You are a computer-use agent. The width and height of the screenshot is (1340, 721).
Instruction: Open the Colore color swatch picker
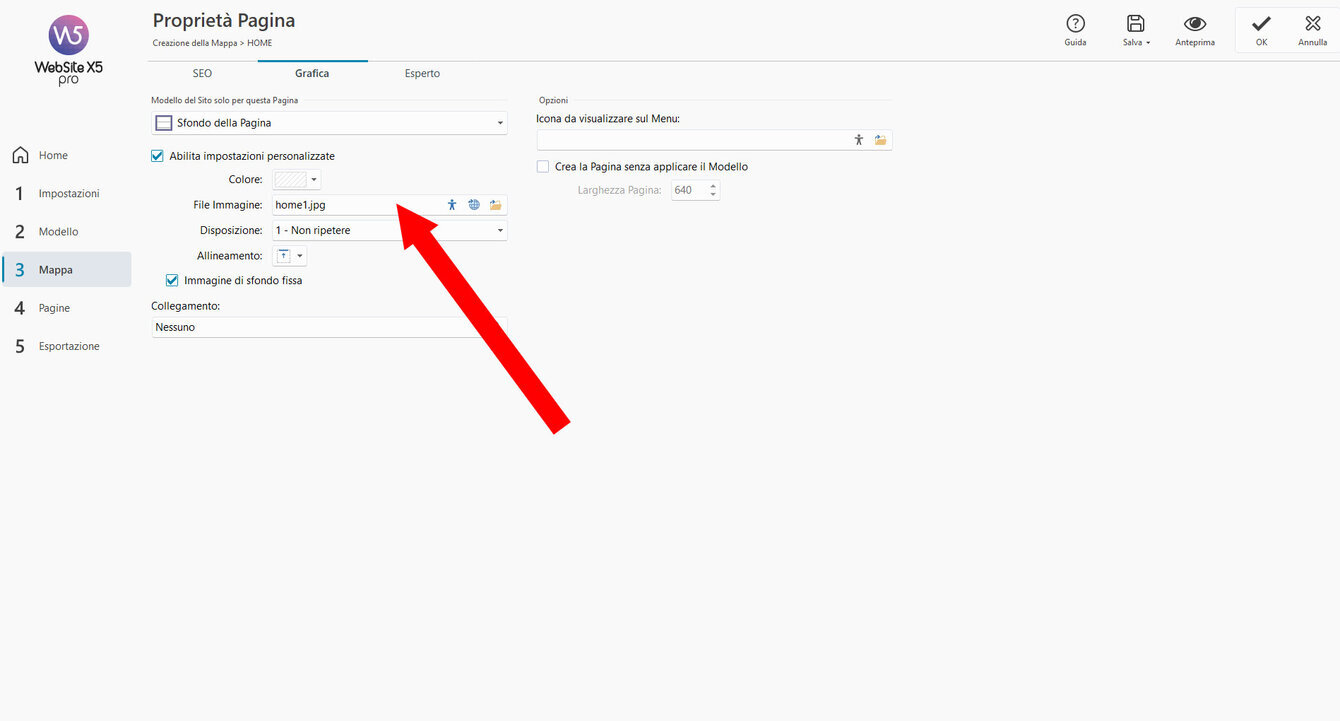[x=296, y=180]
